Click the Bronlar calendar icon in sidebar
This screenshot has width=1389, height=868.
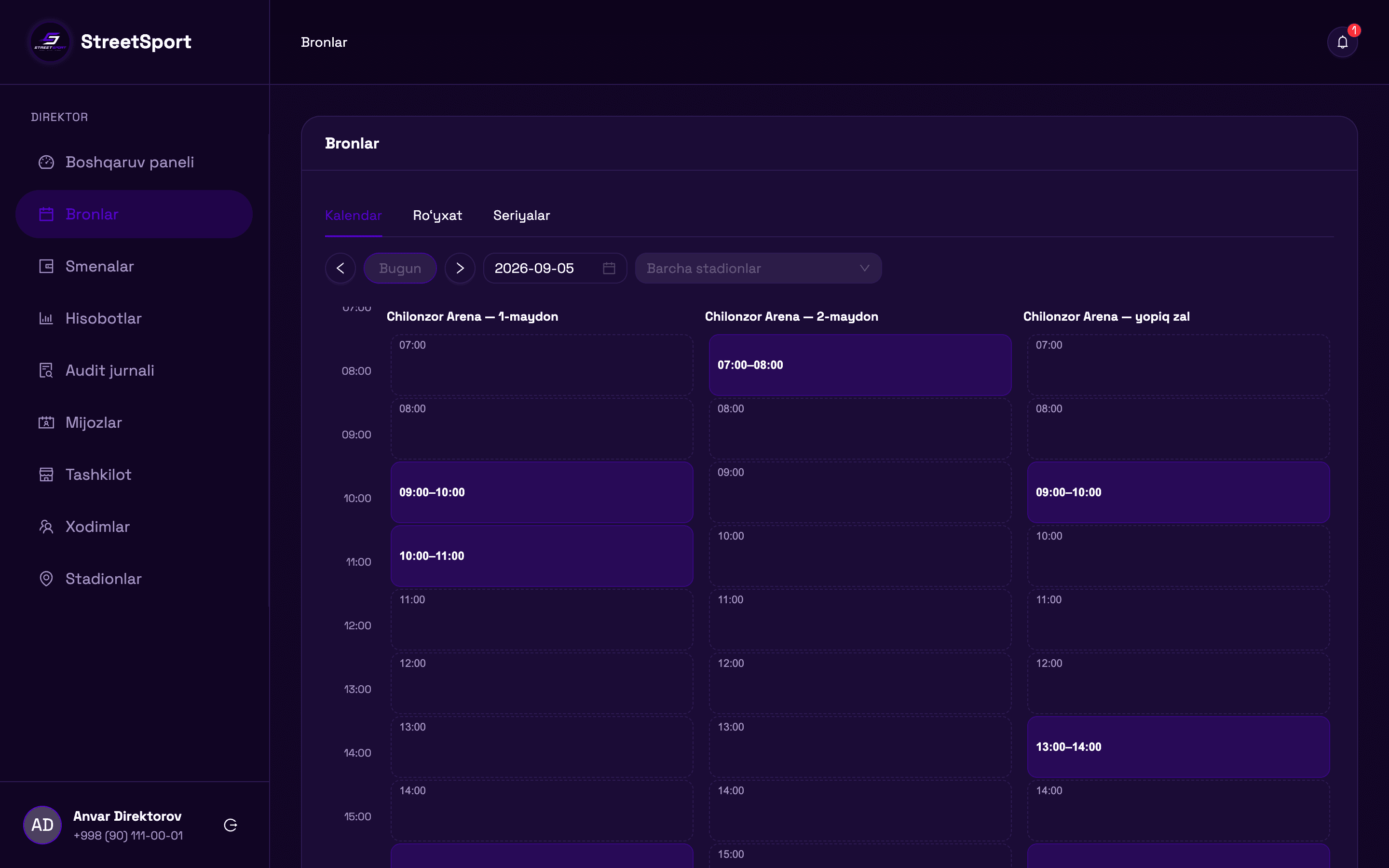46,214
